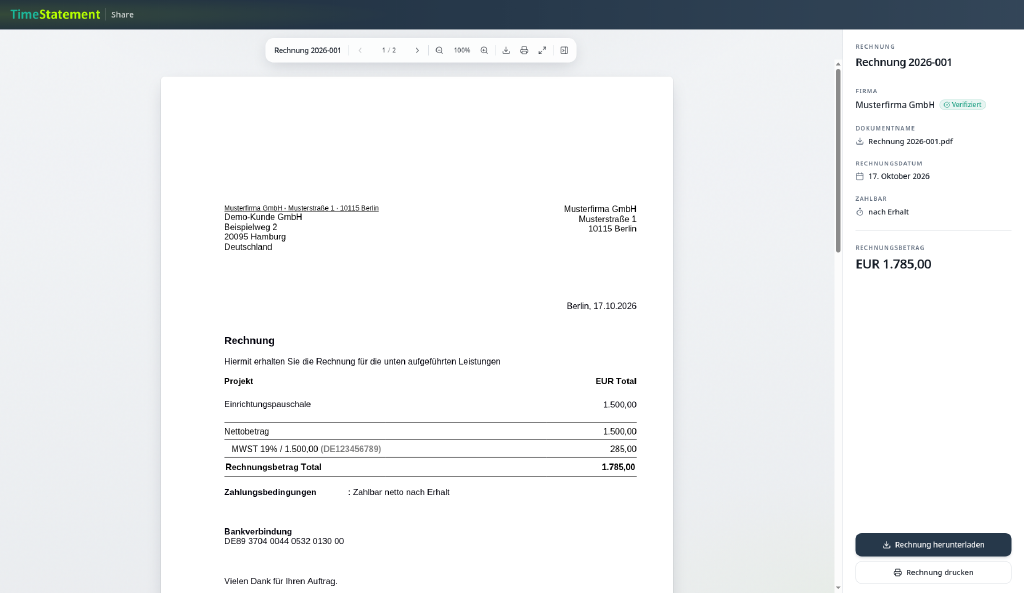
Task: Click Musterfirma GmbH in the sidebar
Action: [x=895, y=104]
